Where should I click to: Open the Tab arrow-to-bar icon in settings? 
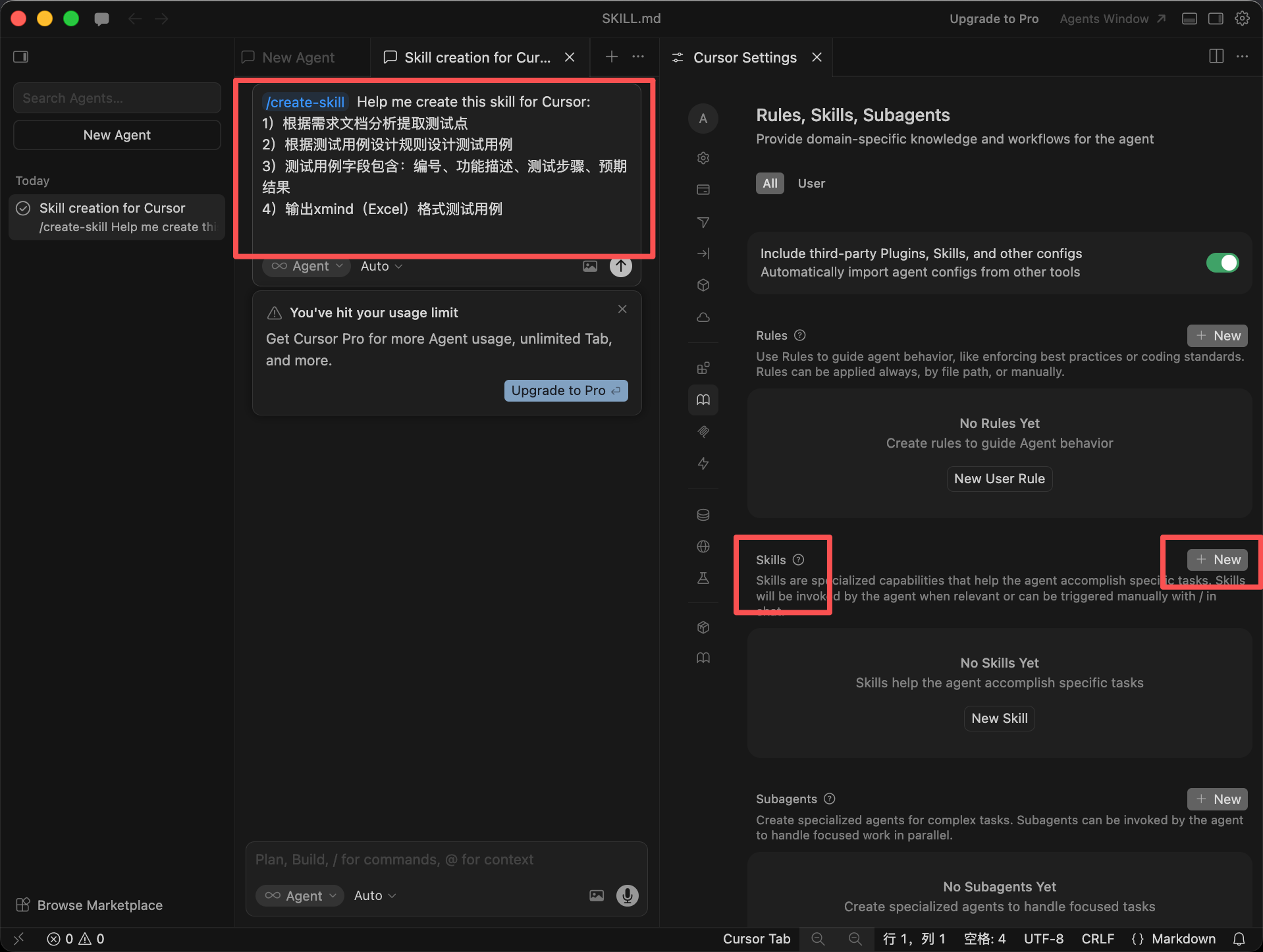703,253
